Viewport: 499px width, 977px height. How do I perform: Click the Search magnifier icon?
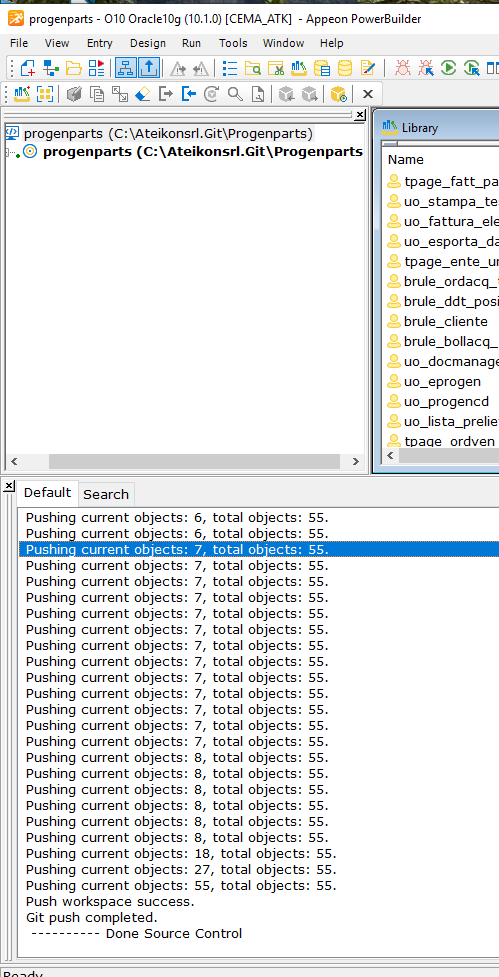tap(235, 94)
